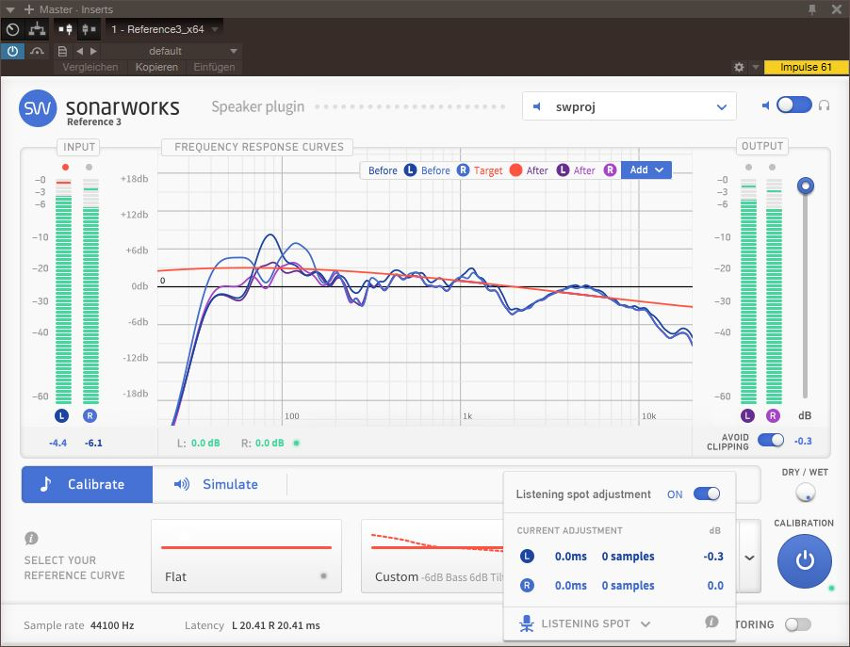Click the yellow Impulse 61 button
The height and width of the screenshot is (647, 850).
[806, 67]
